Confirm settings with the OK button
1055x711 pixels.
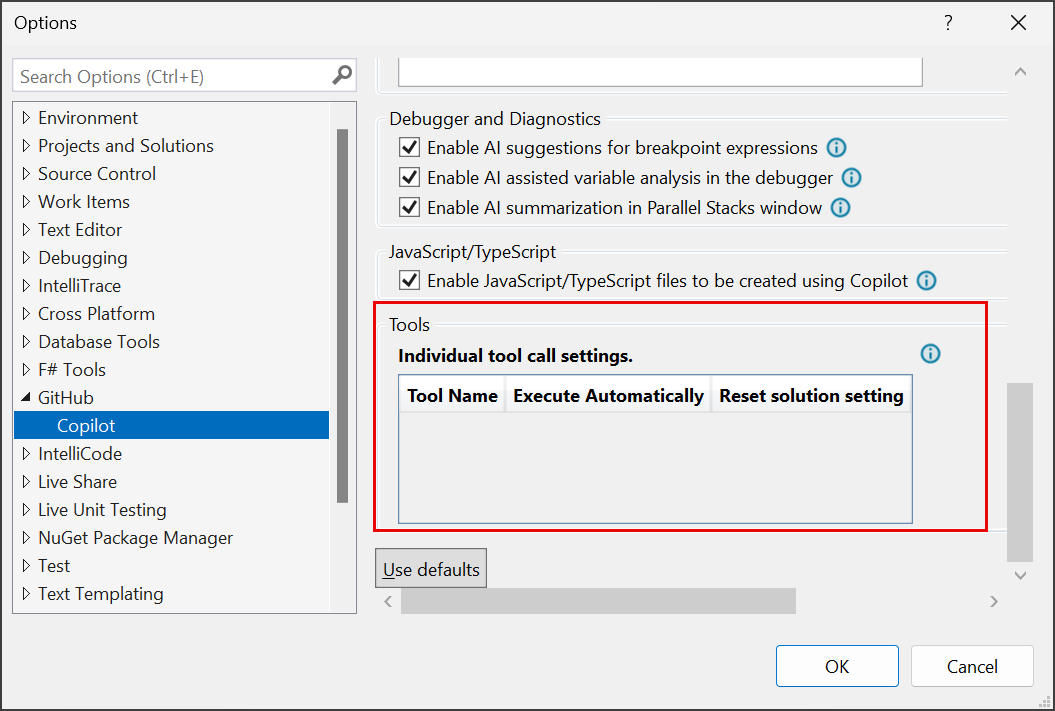[x=837, y=665]
